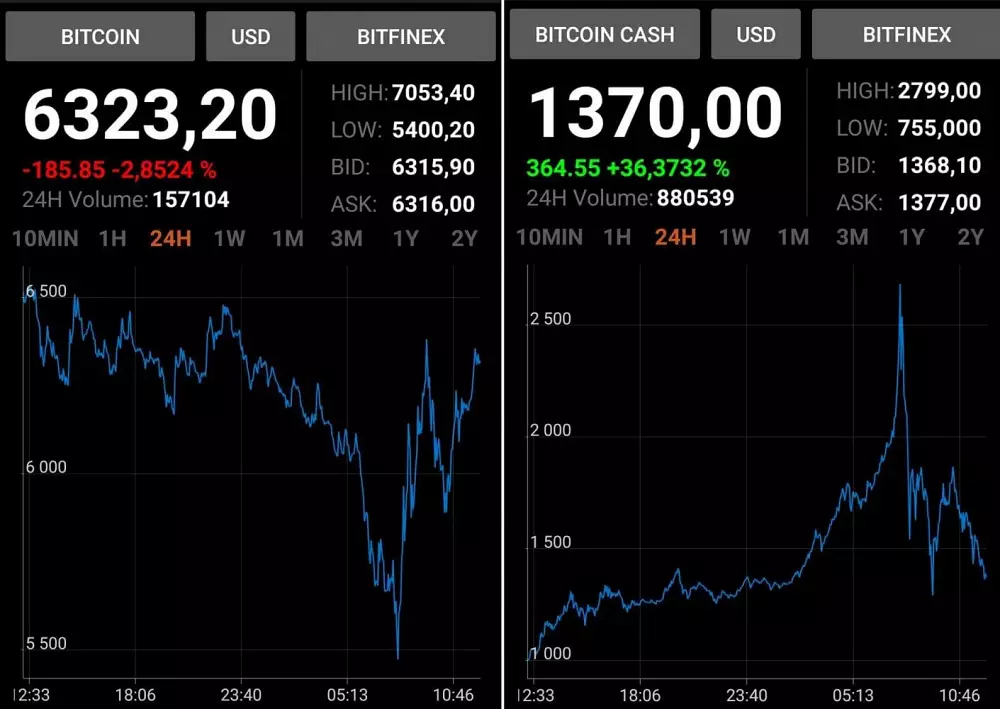The width and height of the screenshot is (1000, 709).
Task: Click the Bitcoin price 6323,20 display
Action: click(152, 113)
